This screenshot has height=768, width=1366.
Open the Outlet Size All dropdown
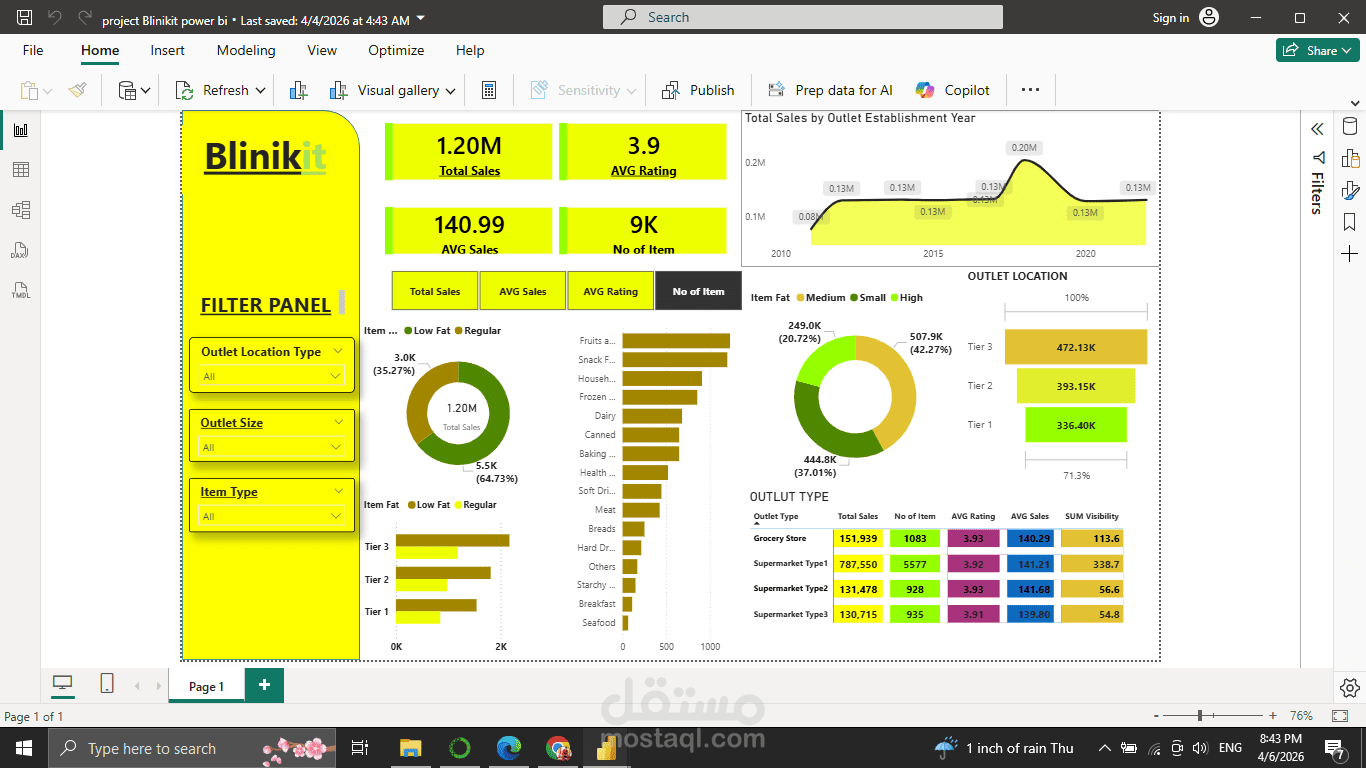click(272, 447)
